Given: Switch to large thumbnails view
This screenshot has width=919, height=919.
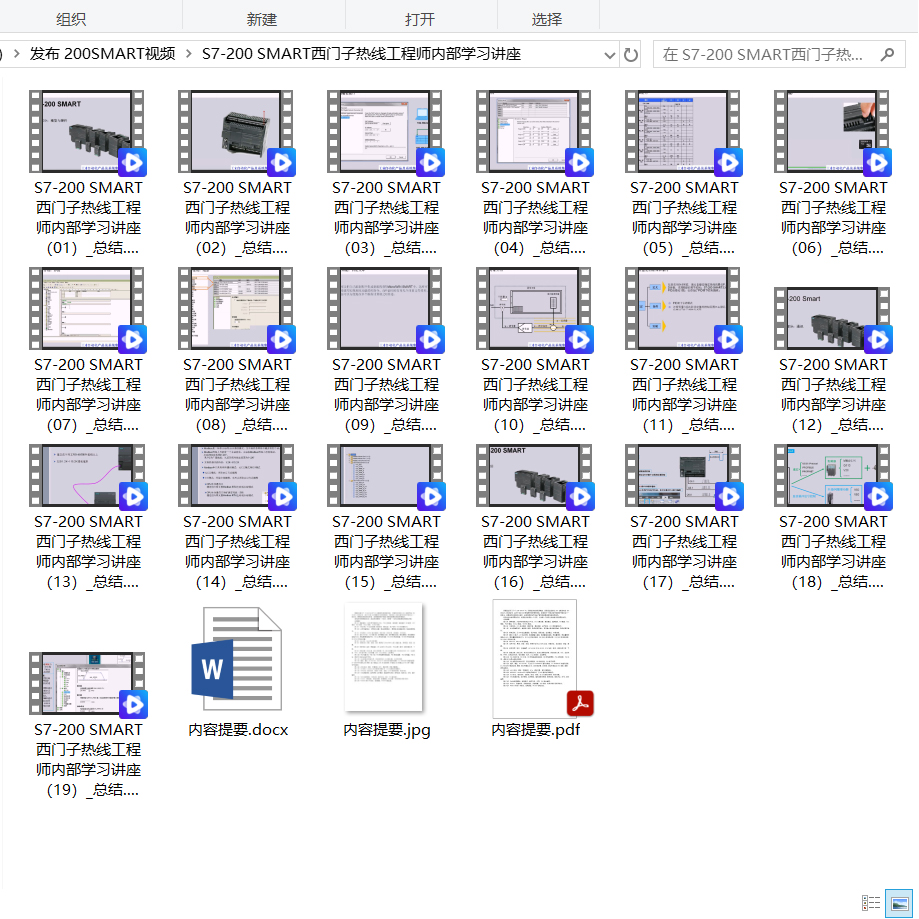Looking at the screenshot, I should [x=899, y=903].
